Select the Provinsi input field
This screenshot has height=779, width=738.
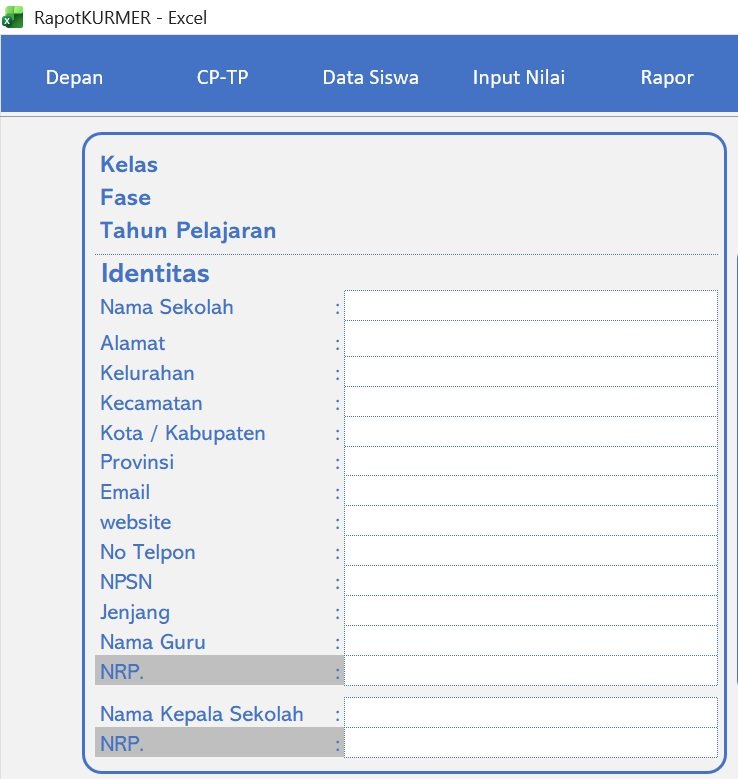click(x=530, y=462)
